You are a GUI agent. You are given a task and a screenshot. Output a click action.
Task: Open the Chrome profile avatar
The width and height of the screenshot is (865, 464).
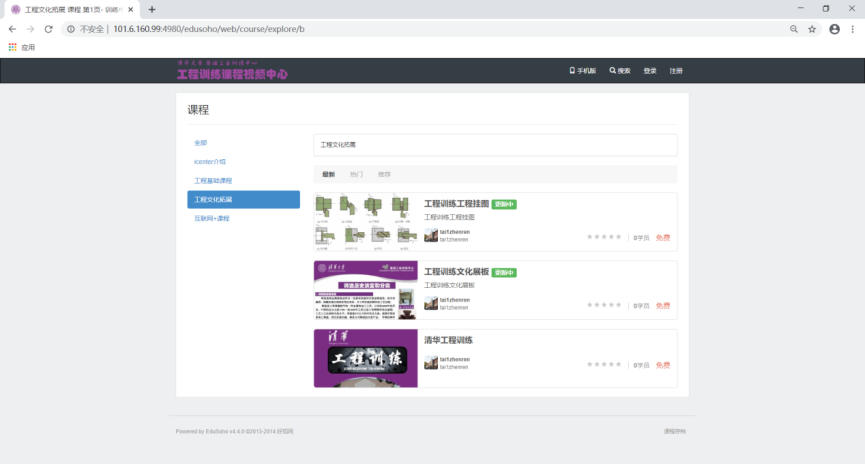(835, 29)
